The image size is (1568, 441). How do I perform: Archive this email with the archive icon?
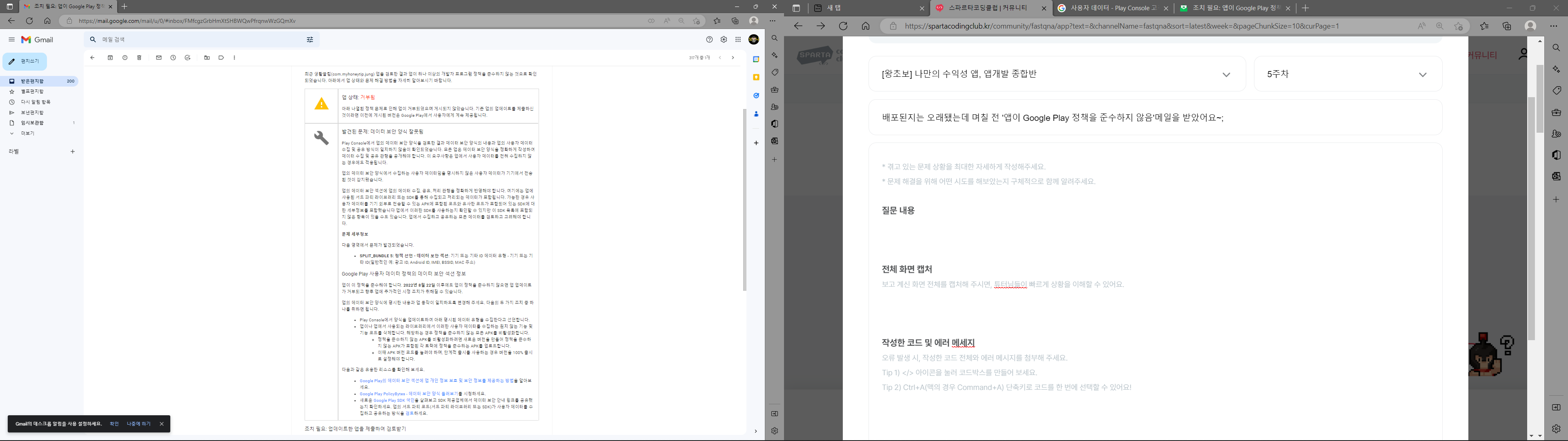110,58
